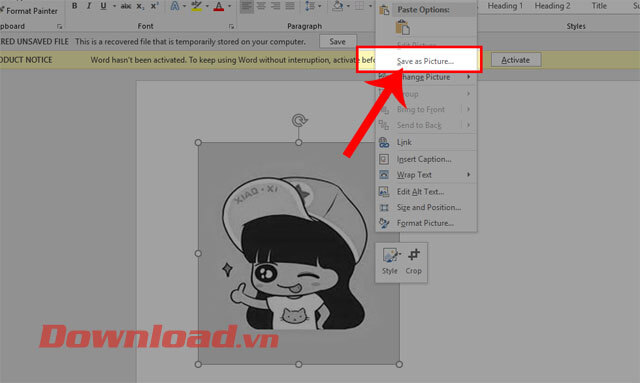Click the Insert Caption icon

[x=384, y=159]
